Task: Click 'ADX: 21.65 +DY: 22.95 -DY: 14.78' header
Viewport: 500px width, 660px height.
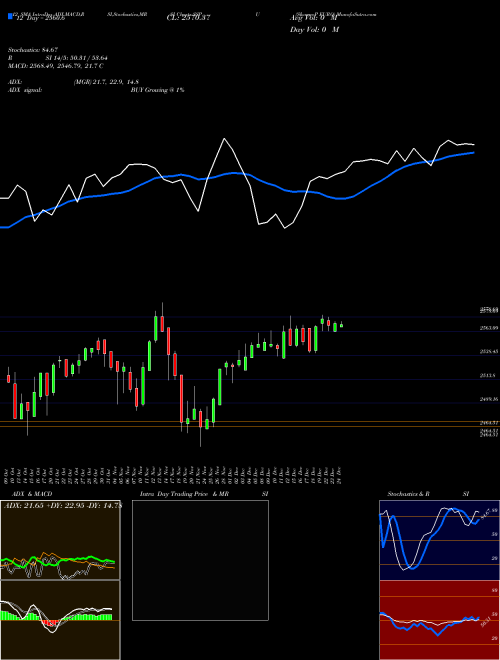Action: 62,506
